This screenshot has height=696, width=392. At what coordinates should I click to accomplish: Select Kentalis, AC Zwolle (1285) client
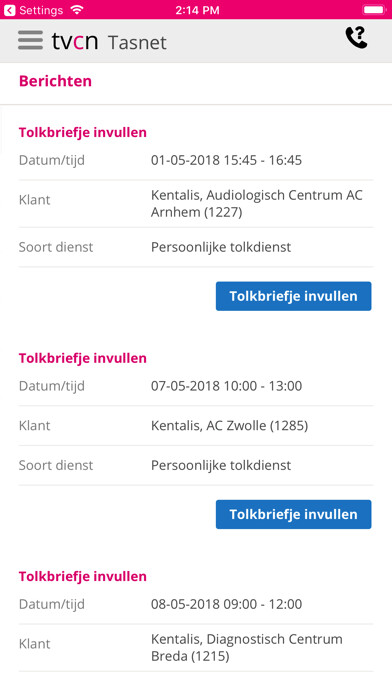[x=230, y=426]
